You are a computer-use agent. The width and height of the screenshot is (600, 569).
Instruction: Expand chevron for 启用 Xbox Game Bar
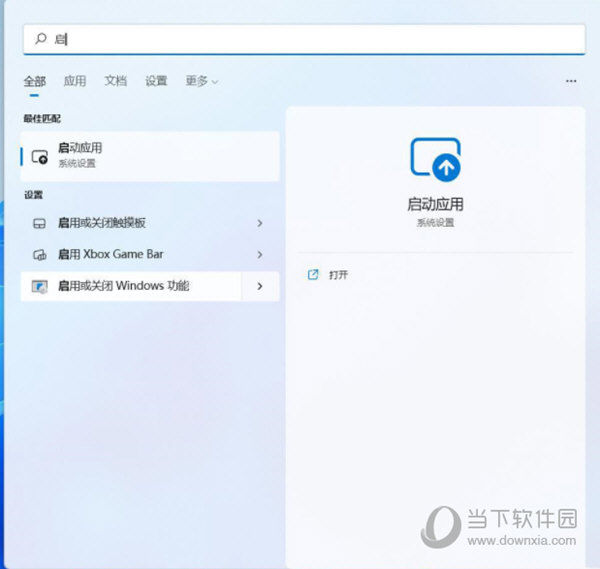tap(260, 255)
